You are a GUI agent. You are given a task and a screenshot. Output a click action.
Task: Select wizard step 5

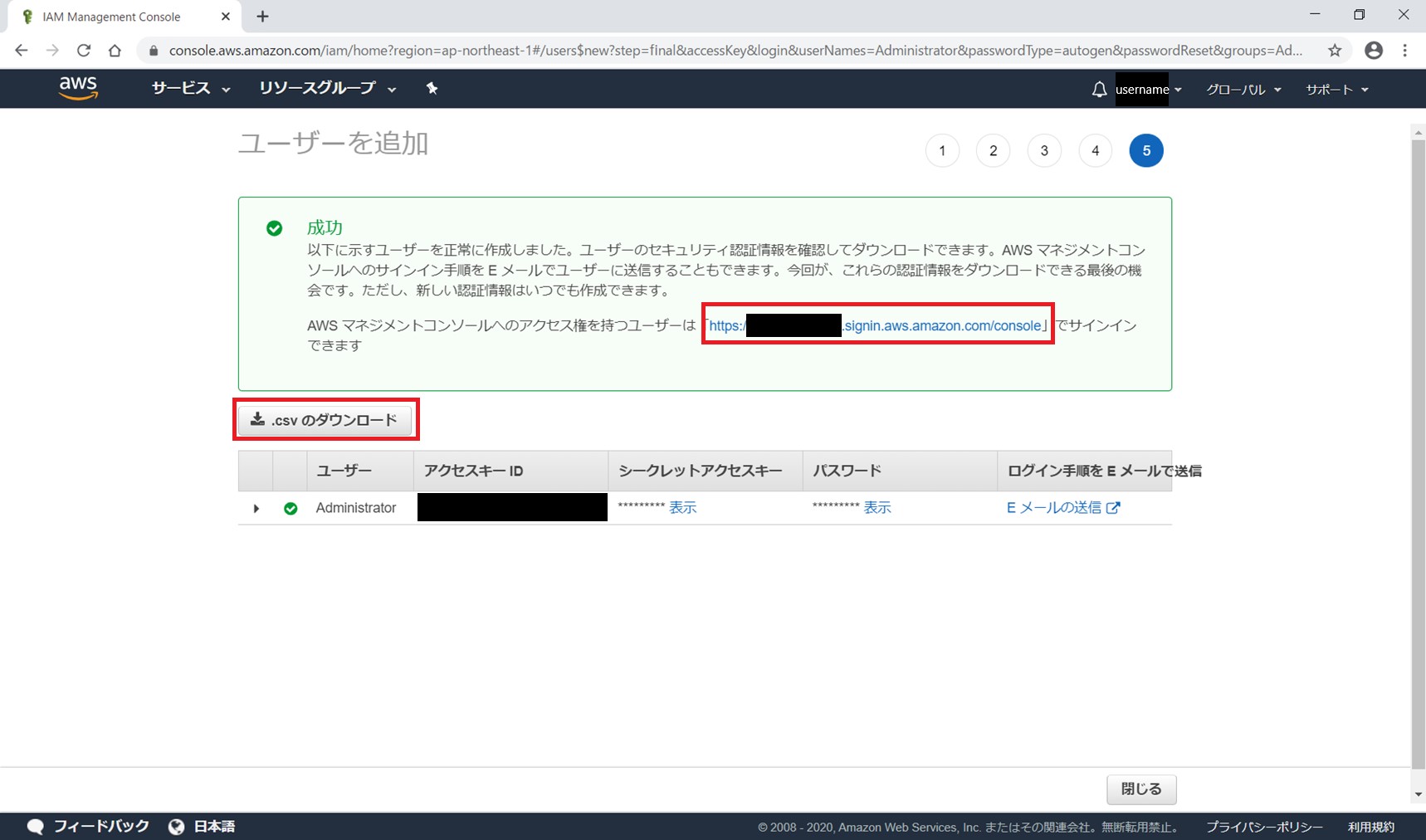1146,150
